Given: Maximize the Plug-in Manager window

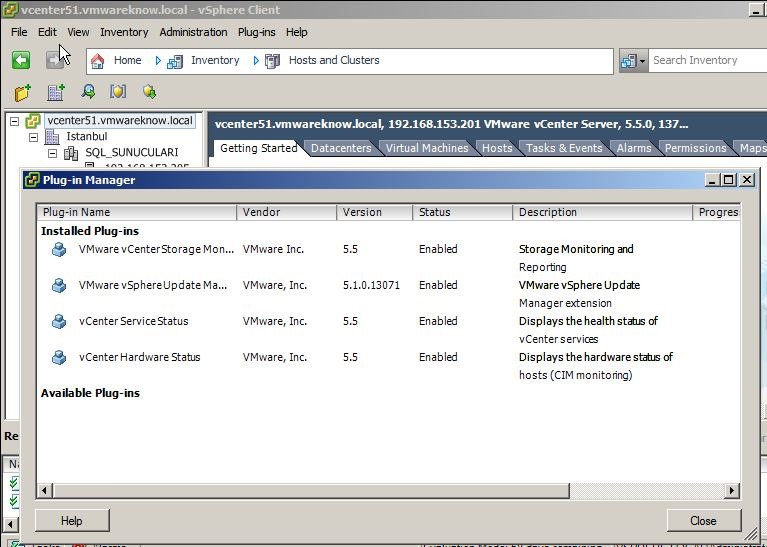Looking at the screenshot, I should tap(729, 180).
